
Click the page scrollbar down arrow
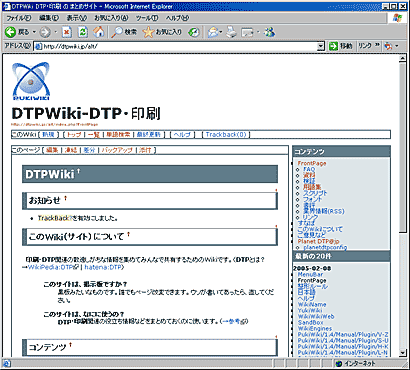click(402, 352)
